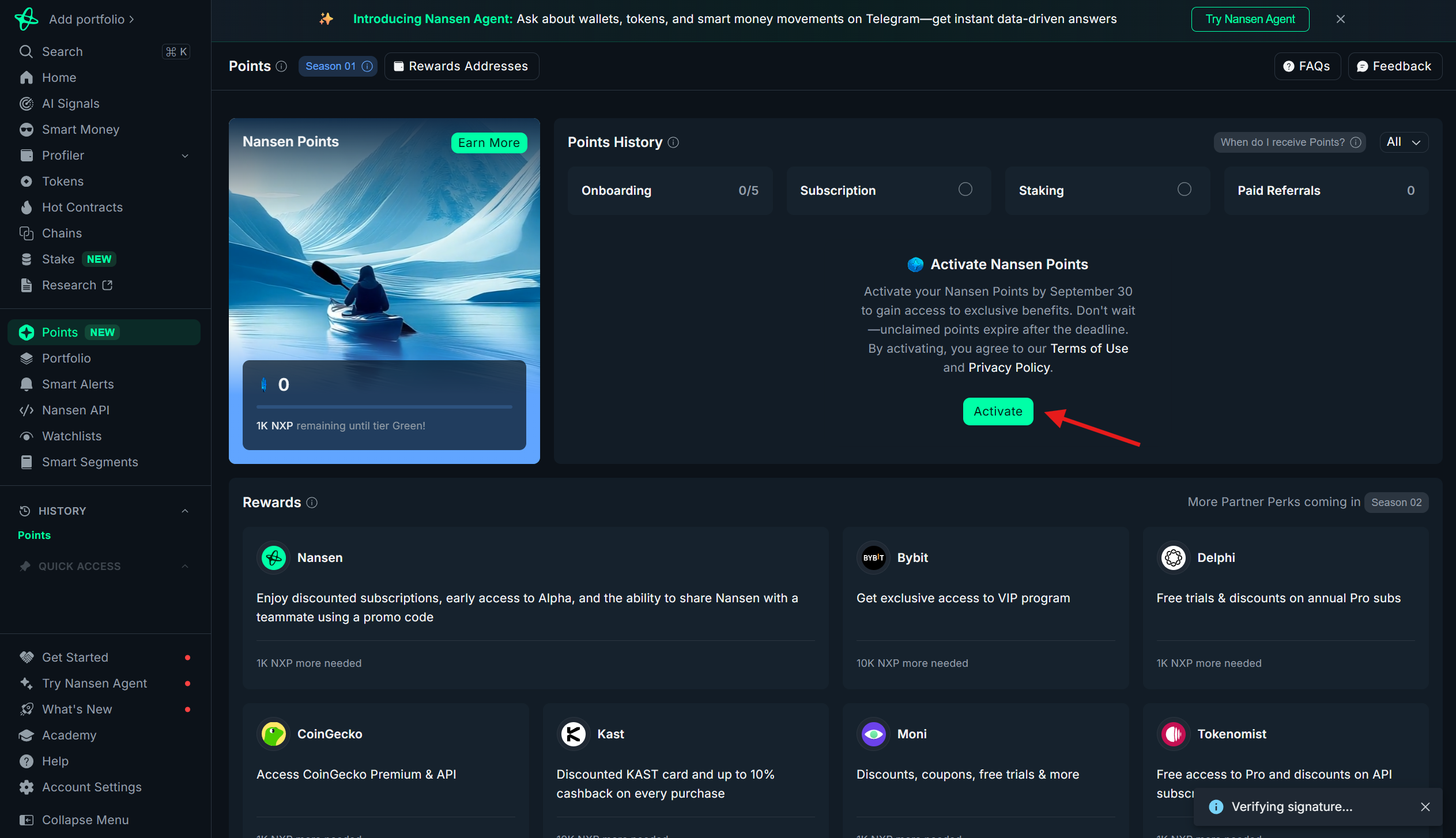Click the Account Settings gear icon
The height and width of the screenshot is (838, 1456).
tap(26, 787)
